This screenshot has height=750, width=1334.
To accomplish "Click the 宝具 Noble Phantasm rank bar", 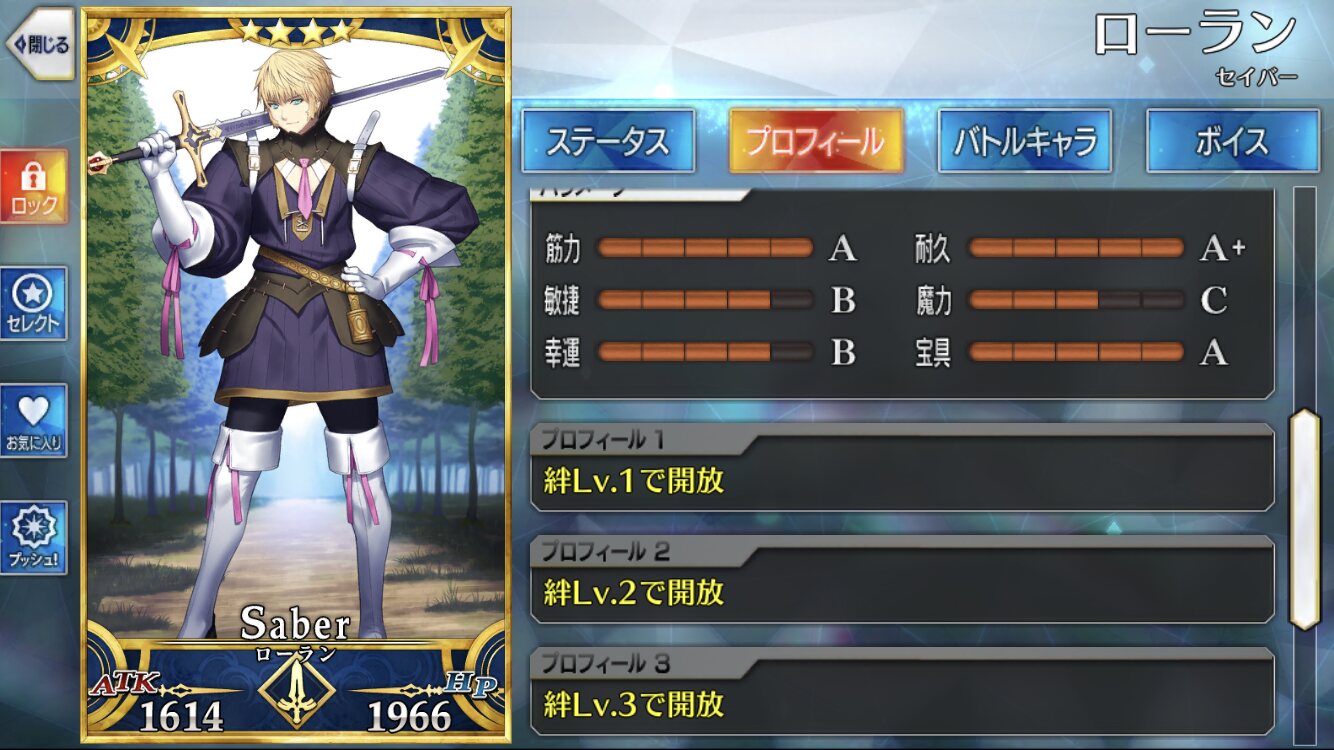I will tap(1076, 352).
